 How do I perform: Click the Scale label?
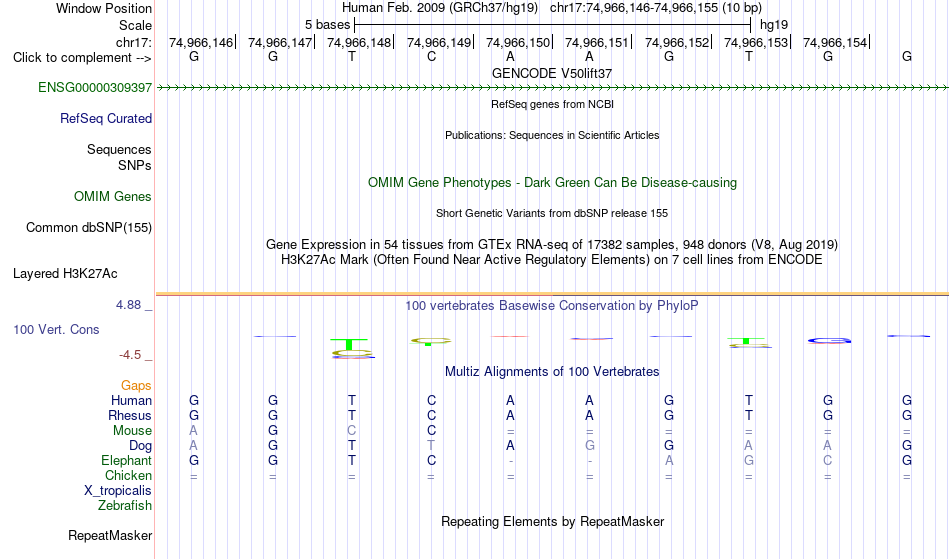(x=136, y=25)
